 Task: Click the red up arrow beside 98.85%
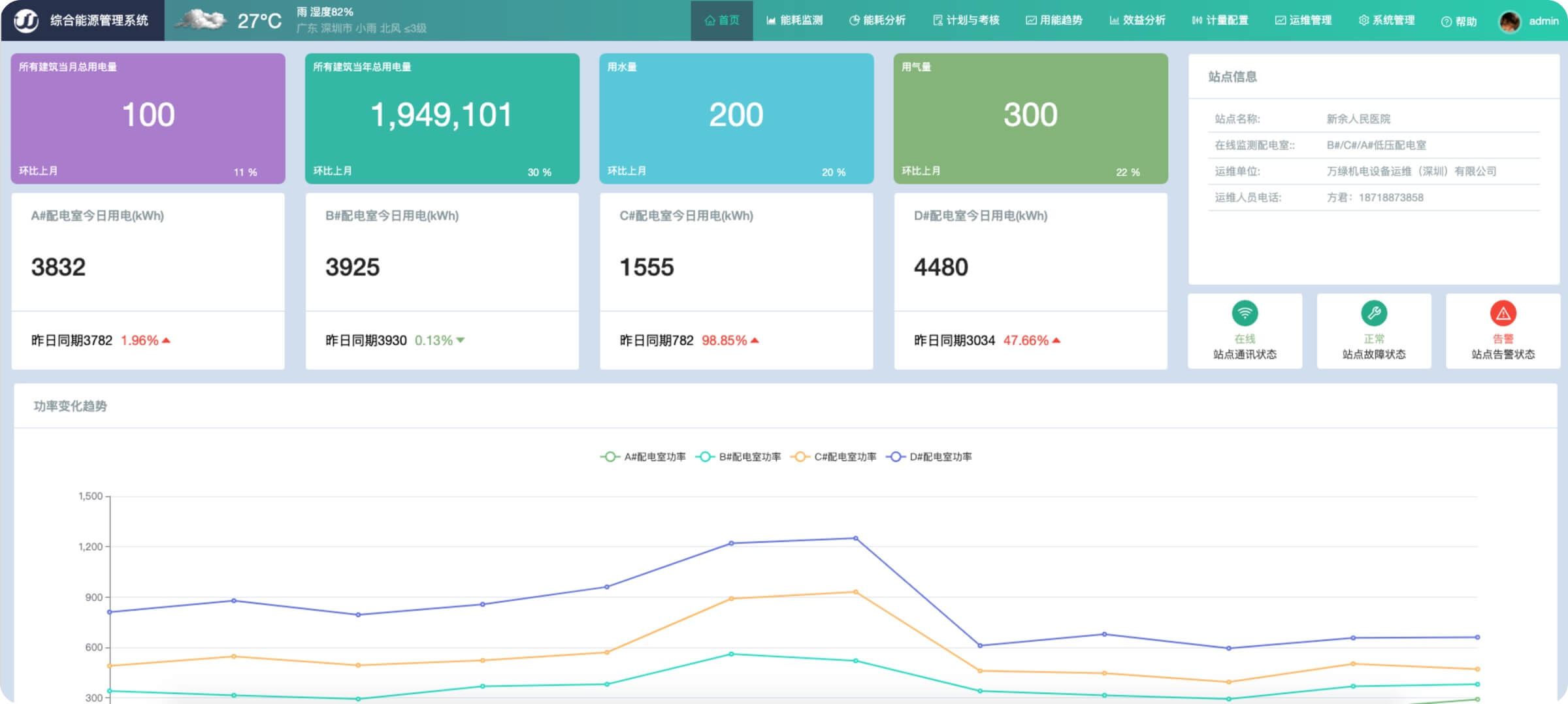(755, 340)
